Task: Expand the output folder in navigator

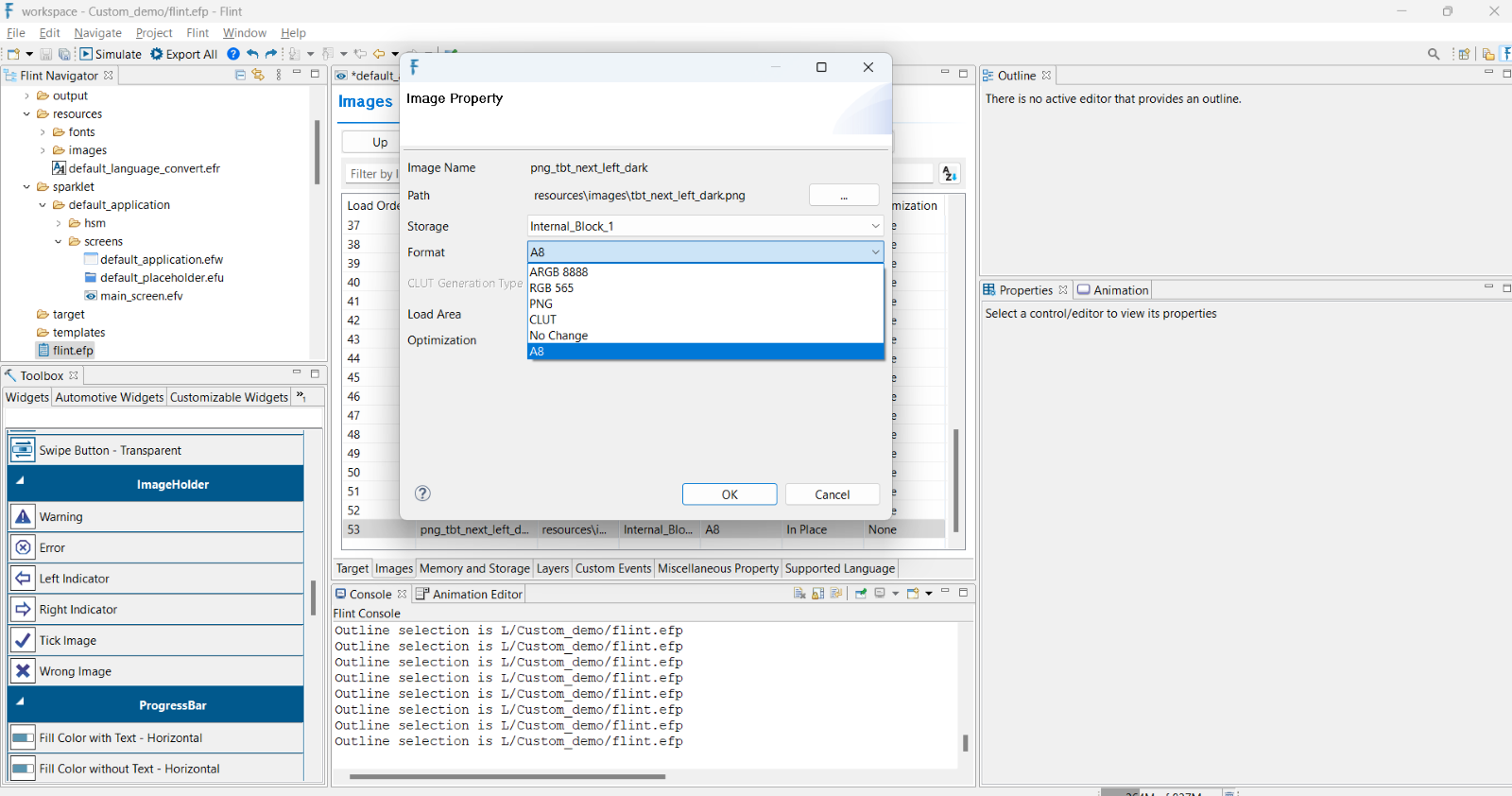Action: tap(26, 95)
